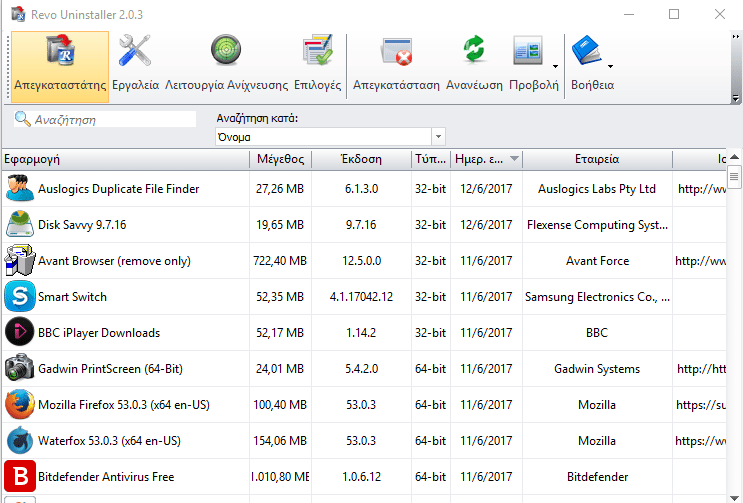Screen dimensions: 743x503
Task: Click BBC iPlayer Downloads name
Action: pyautogui.click(x=99, y=333)
